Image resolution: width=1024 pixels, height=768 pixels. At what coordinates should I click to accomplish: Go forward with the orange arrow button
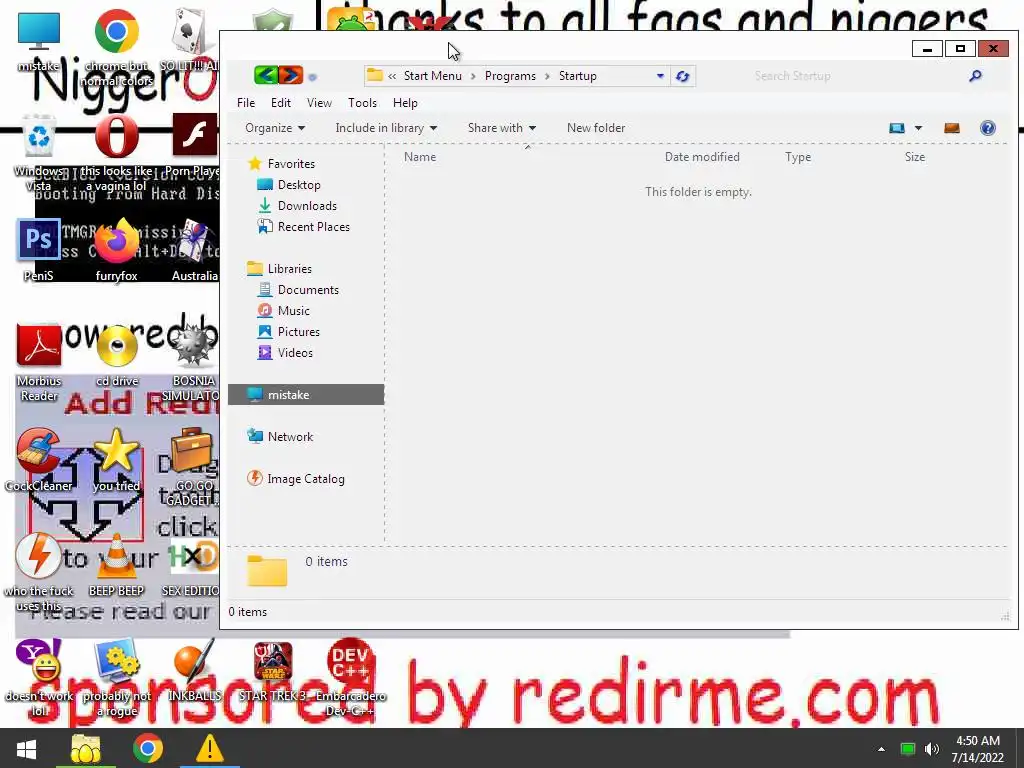coord(291,76)
